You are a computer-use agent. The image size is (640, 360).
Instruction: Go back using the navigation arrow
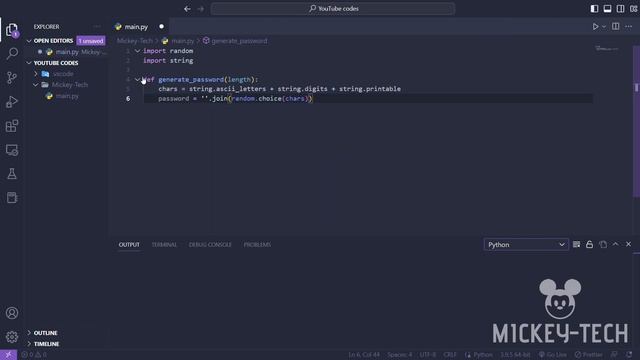(x=187, y=9)
